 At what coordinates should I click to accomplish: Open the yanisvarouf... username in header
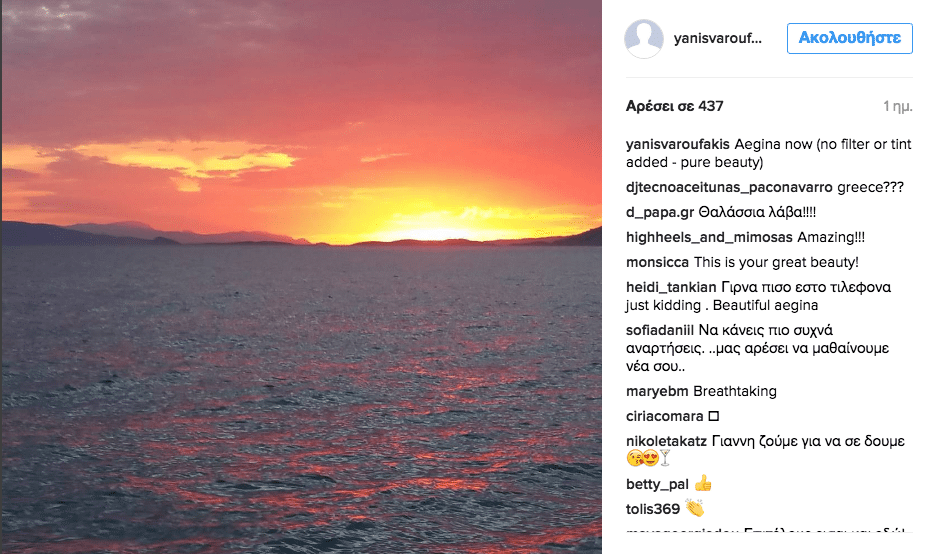coord(719,38)
